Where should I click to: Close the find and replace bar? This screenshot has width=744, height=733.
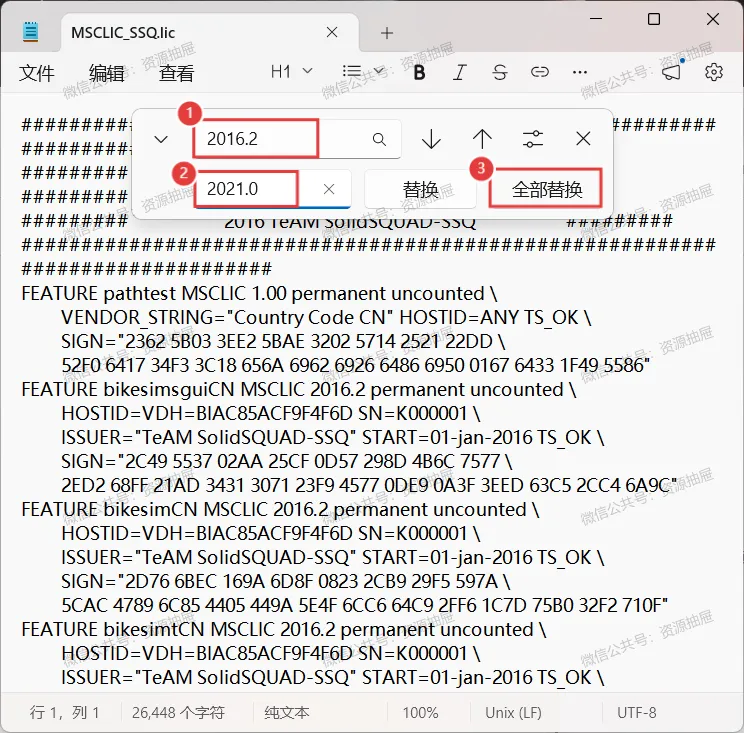583,139
